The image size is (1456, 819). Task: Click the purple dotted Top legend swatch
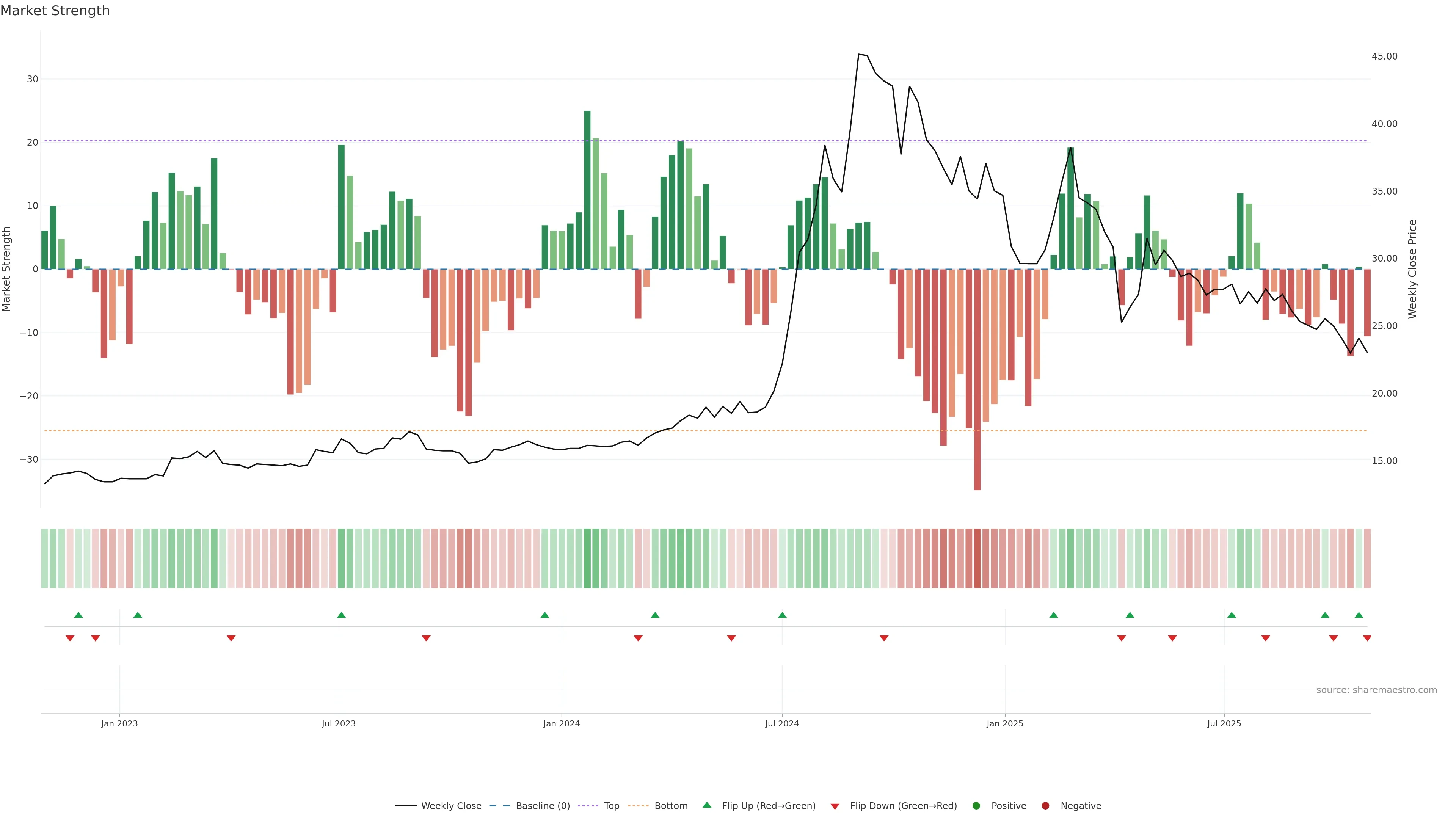pyautogui.click(x=588, y=806)
